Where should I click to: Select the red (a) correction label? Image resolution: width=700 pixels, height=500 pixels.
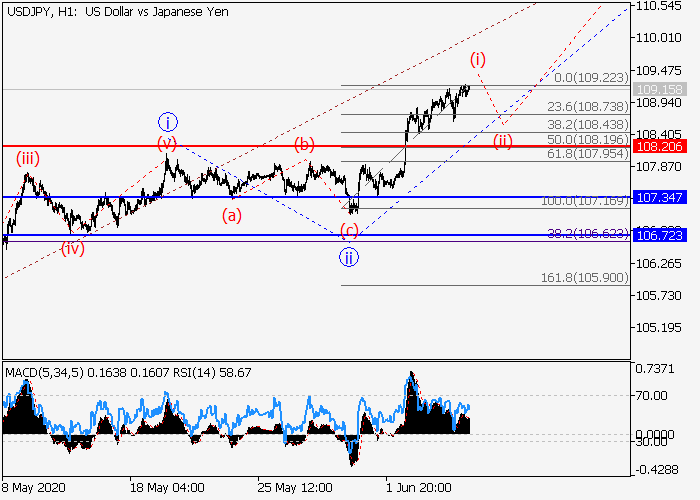click(231, 214)
